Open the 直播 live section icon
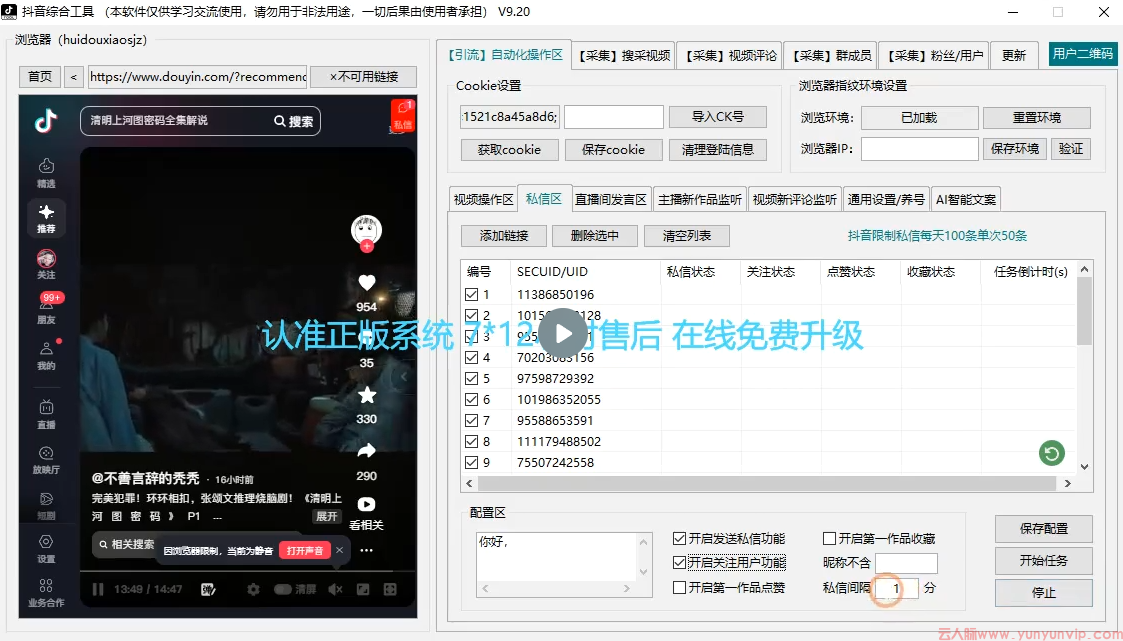 (x=47, y=414)
